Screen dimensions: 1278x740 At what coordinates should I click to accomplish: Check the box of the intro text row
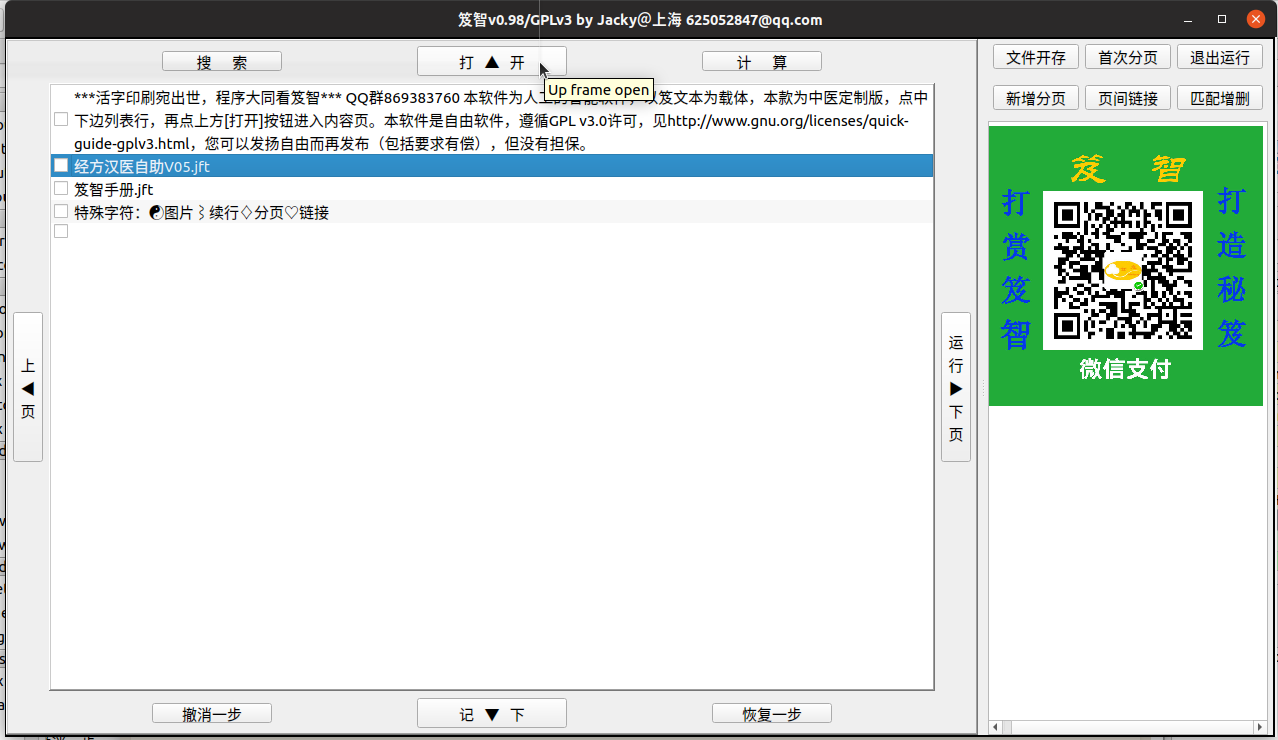(x=61, y=119)
